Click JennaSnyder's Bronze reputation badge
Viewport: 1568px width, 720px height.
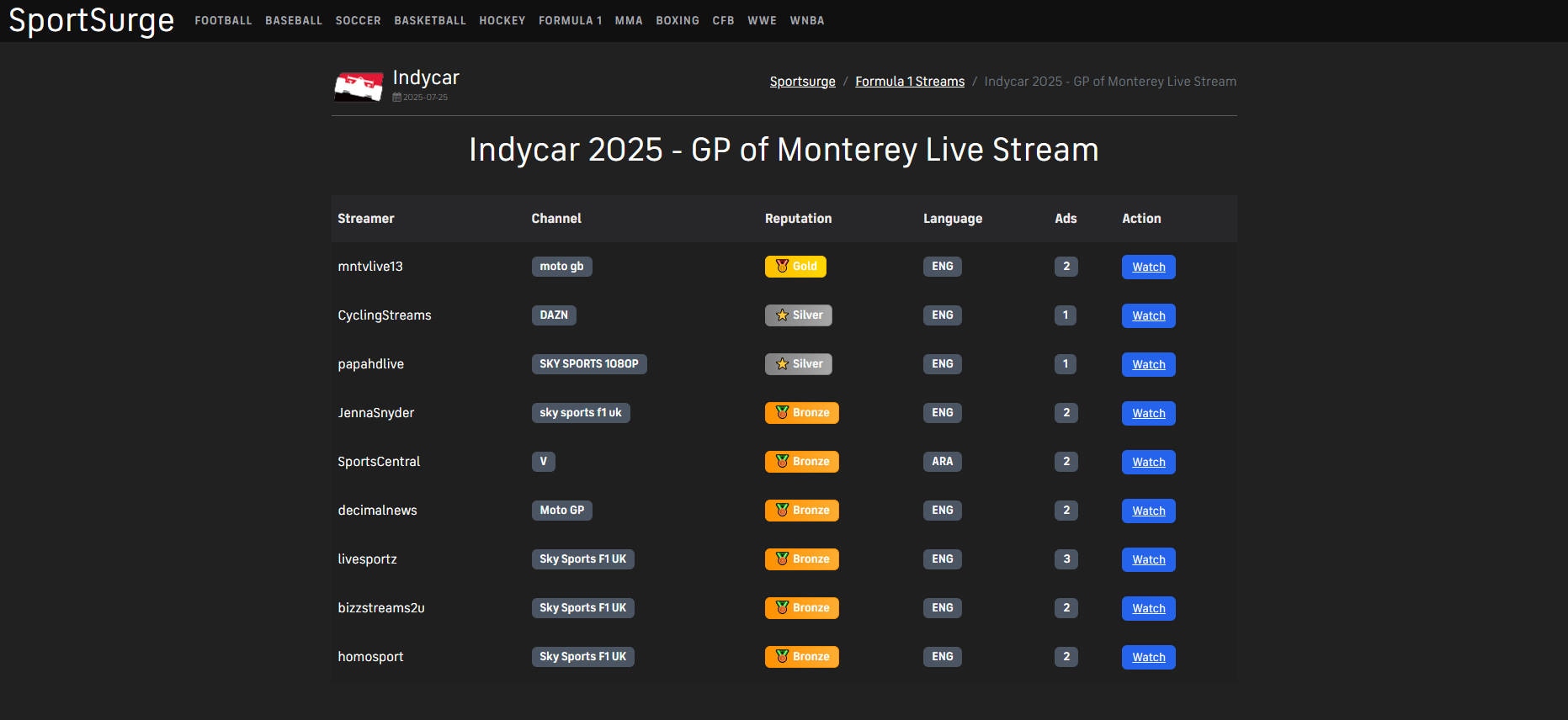[x=802, y=413]
